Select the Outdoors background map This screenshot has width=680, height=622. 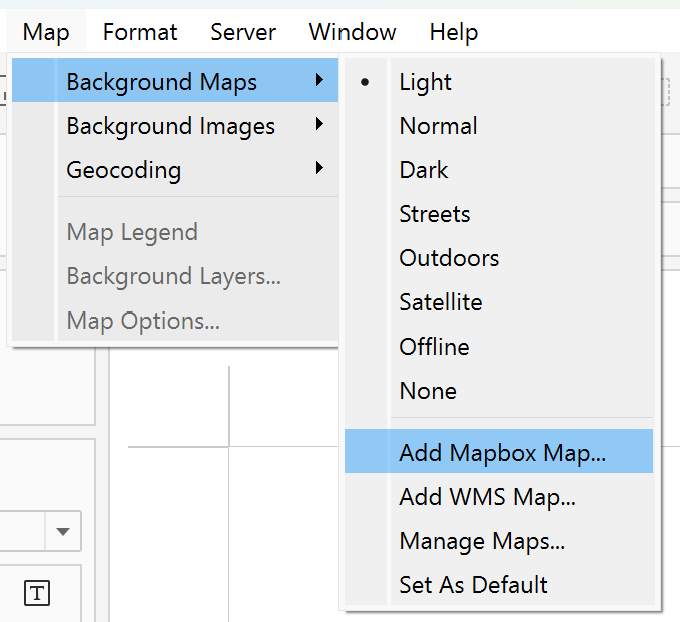click(x=499, y=258)
